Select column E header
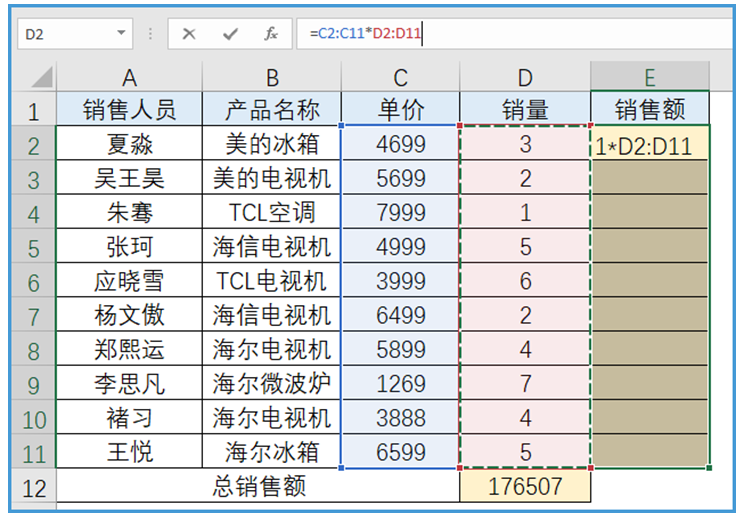Image resolution: width=744 pixels, height=519 pixels. [649, 78]
